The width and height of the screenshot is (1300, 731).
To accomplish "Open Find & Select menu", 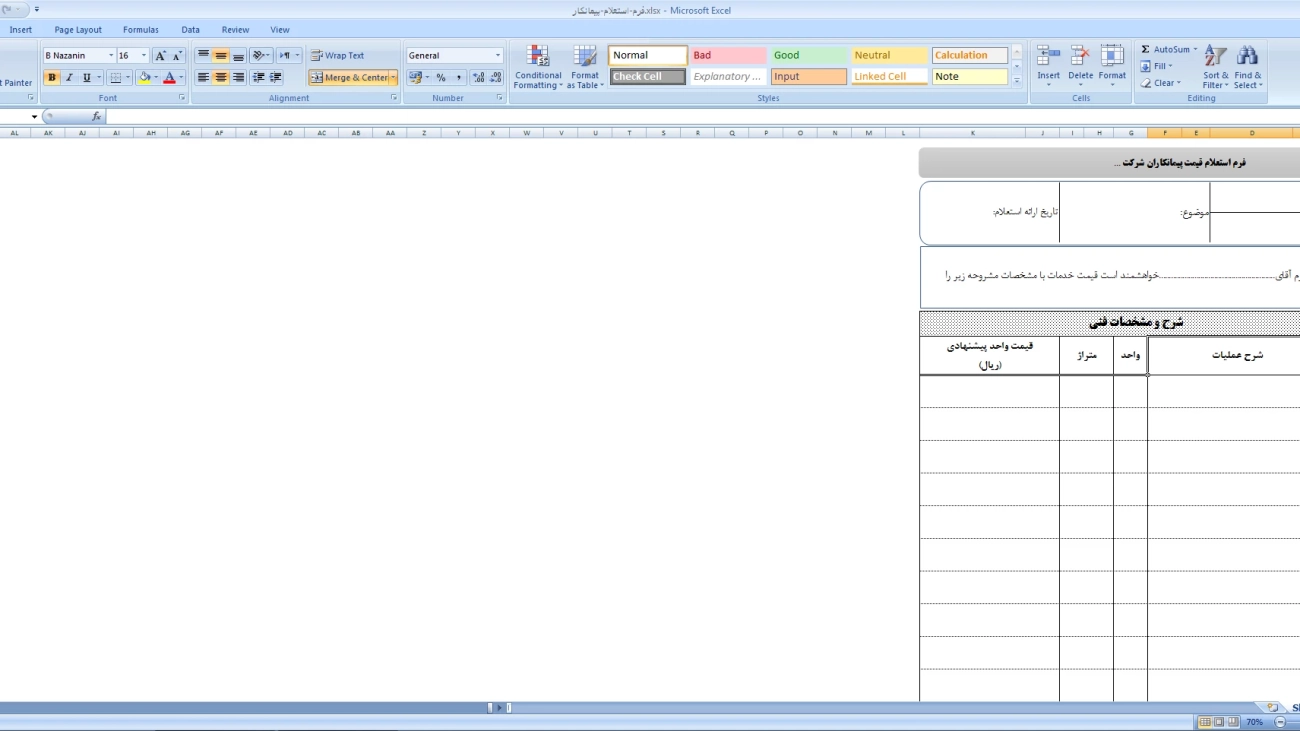I will pyautogui.click(x=1247, y=67).
